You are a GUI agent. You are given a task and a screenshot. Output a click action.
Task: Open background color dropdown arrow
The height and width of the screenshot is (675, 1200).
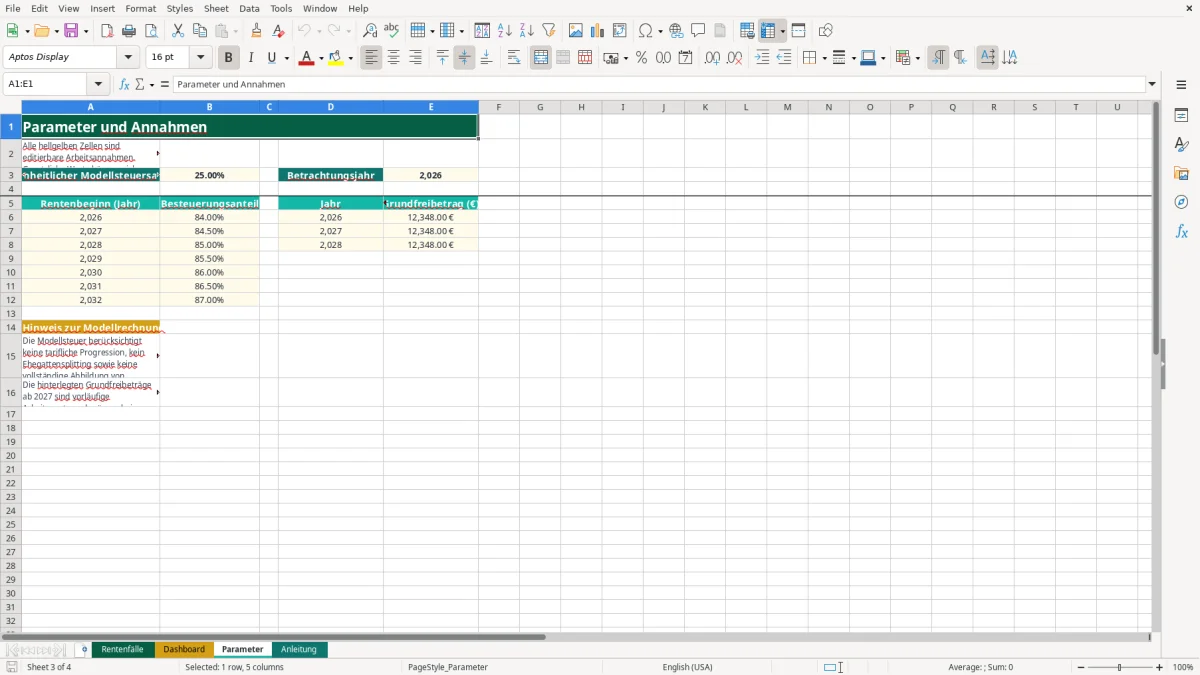(351, 58)
